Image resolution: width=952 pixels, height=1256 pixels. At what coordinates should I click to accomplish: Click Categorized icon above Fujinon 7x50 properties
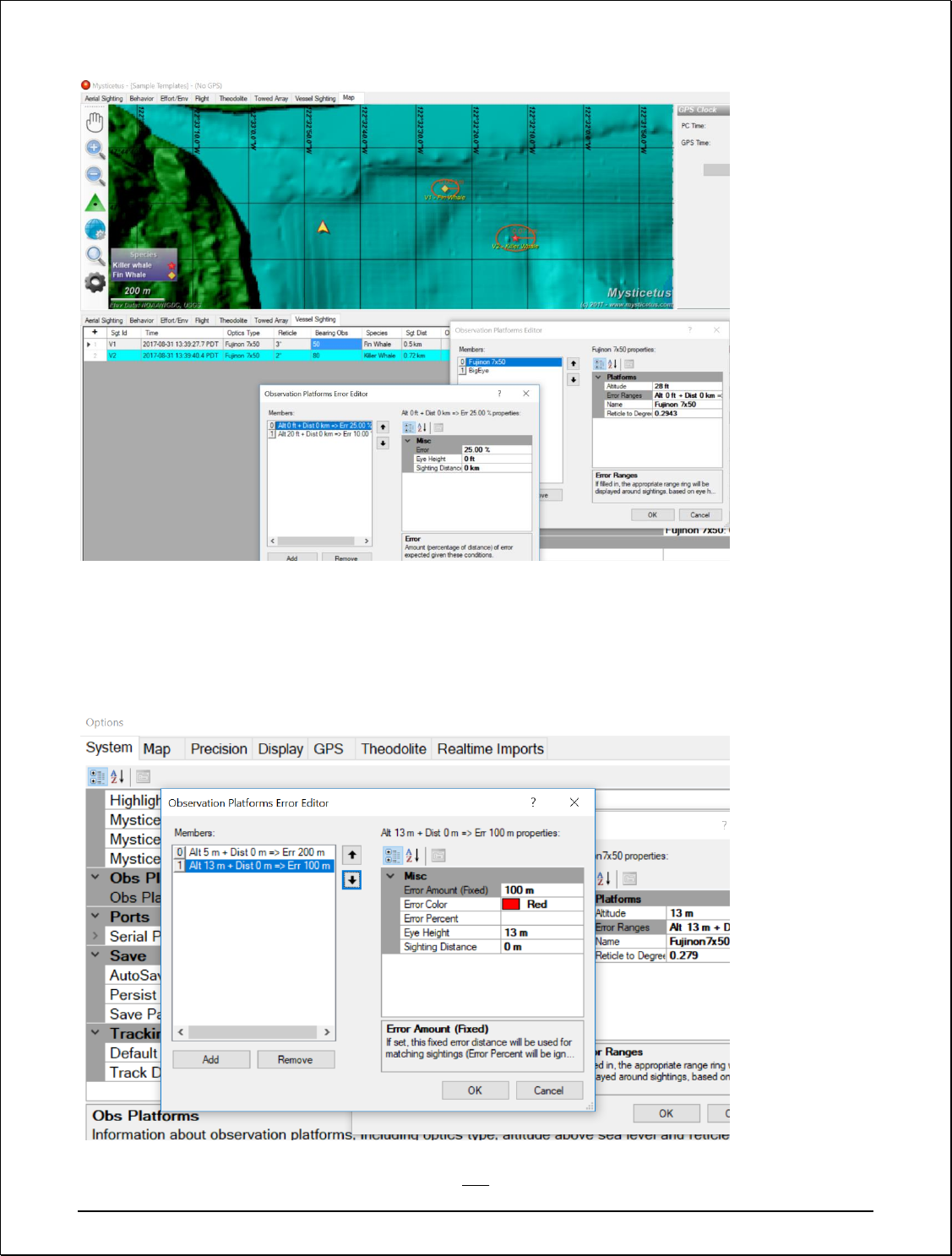click(x=600, y=364)
